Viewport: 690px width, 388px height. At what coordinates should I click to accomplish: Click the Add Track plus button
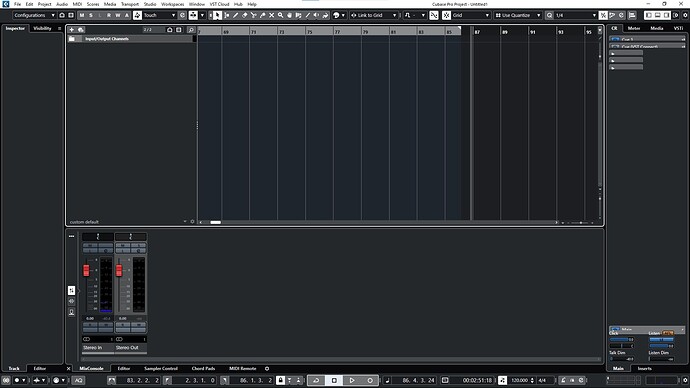tap(72, 29)
